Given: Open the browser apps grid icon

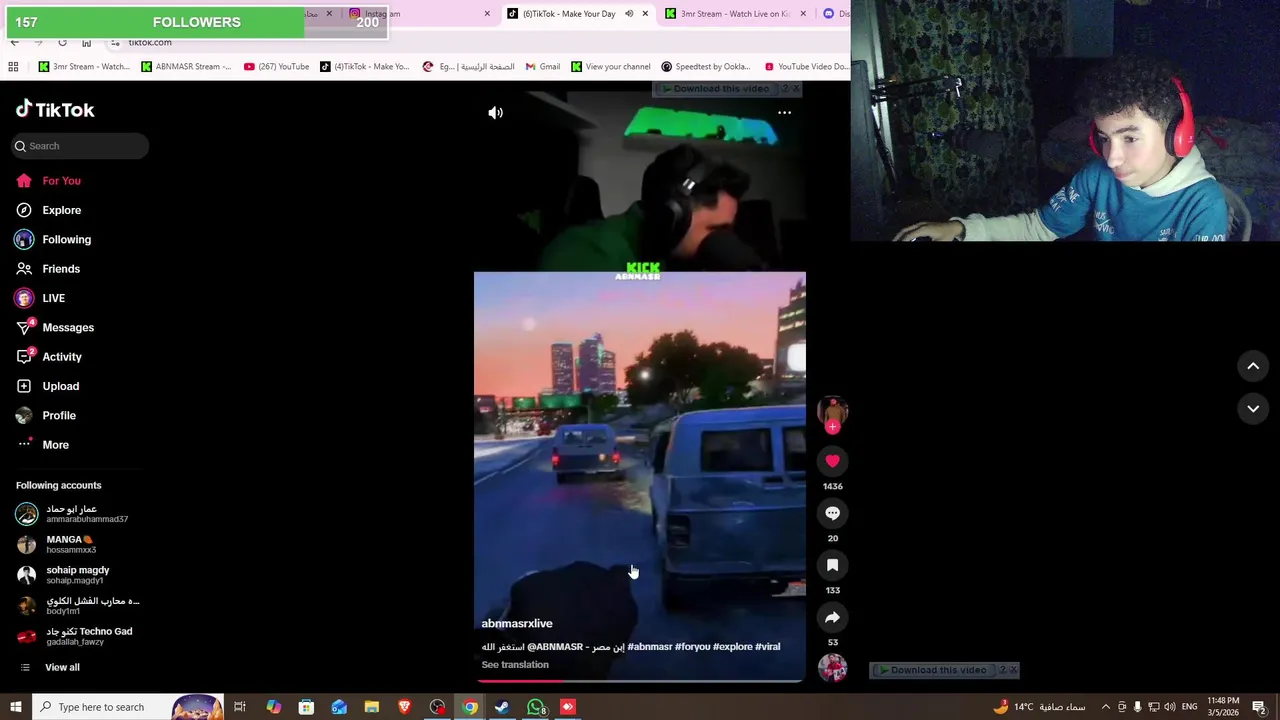Looking at the screenshot, I should click(13, 67).
